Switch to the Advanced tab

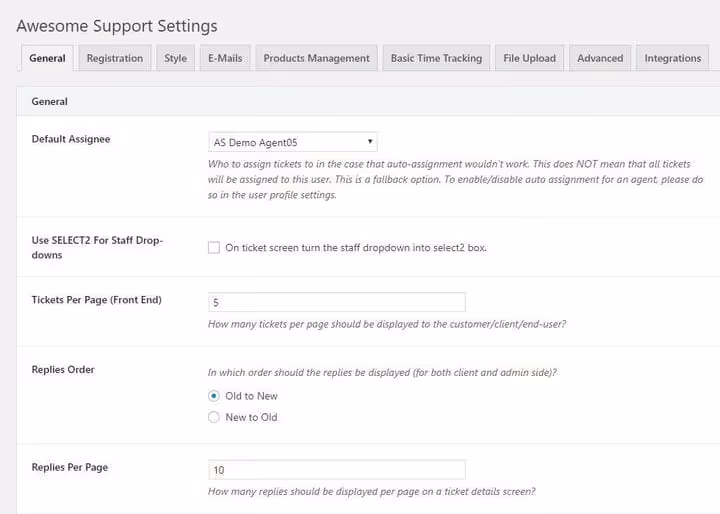(x=600, y=58)
